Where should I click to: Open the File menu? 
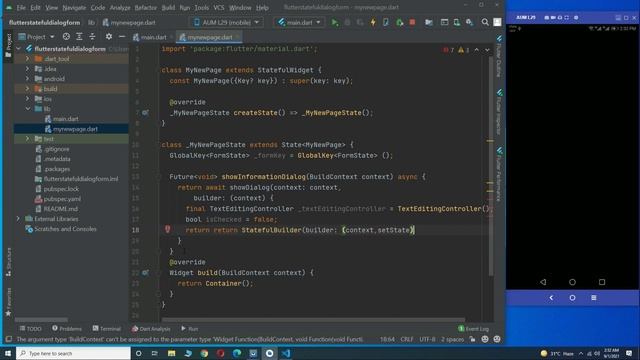[x=21, y=7]
